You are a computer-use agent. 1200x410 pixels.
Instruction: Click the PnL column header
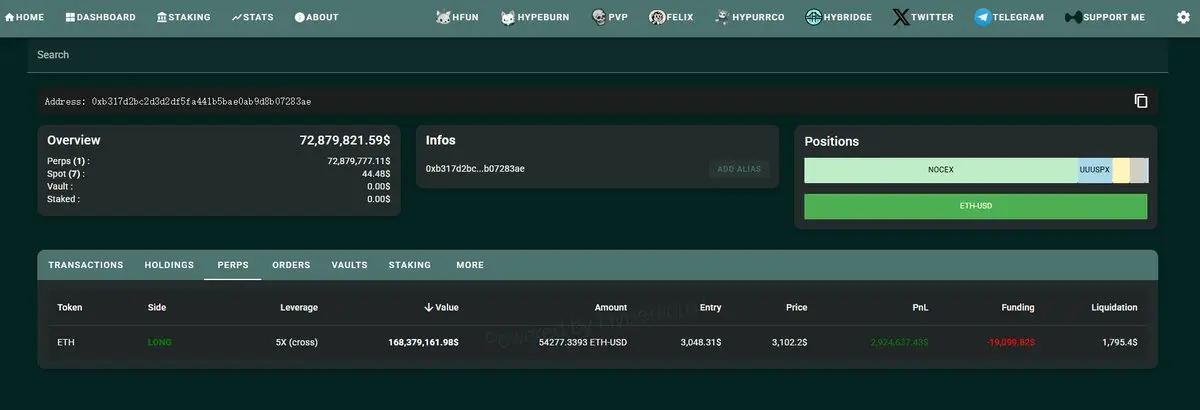click(x=919, y=307)
